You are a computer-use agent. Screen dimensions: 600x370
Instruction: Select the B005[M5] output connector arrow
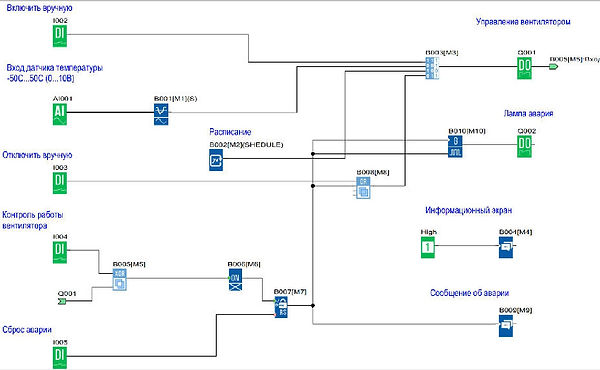click(x=553, y=67)
